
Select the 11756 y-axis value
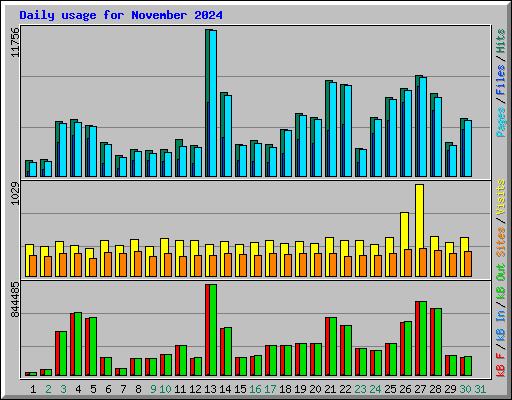click(15, 42)
